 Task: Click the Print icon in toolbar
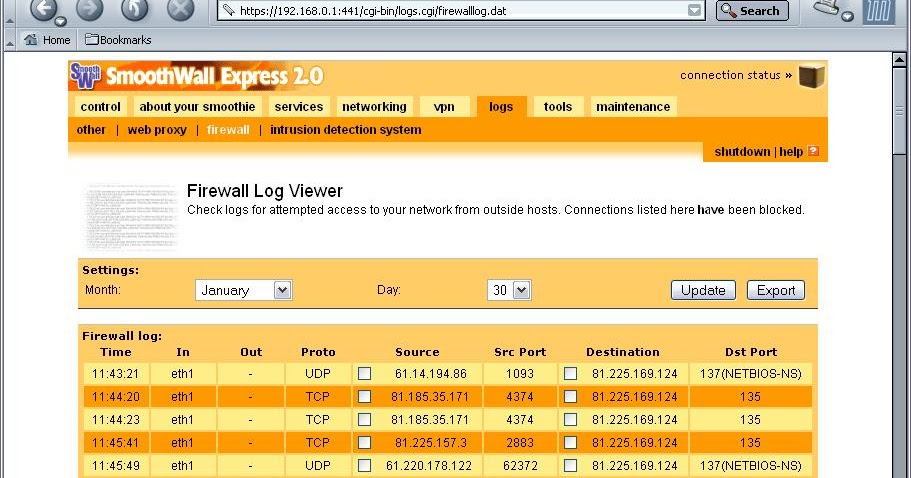pyautogui.click(x=827, y=8)
